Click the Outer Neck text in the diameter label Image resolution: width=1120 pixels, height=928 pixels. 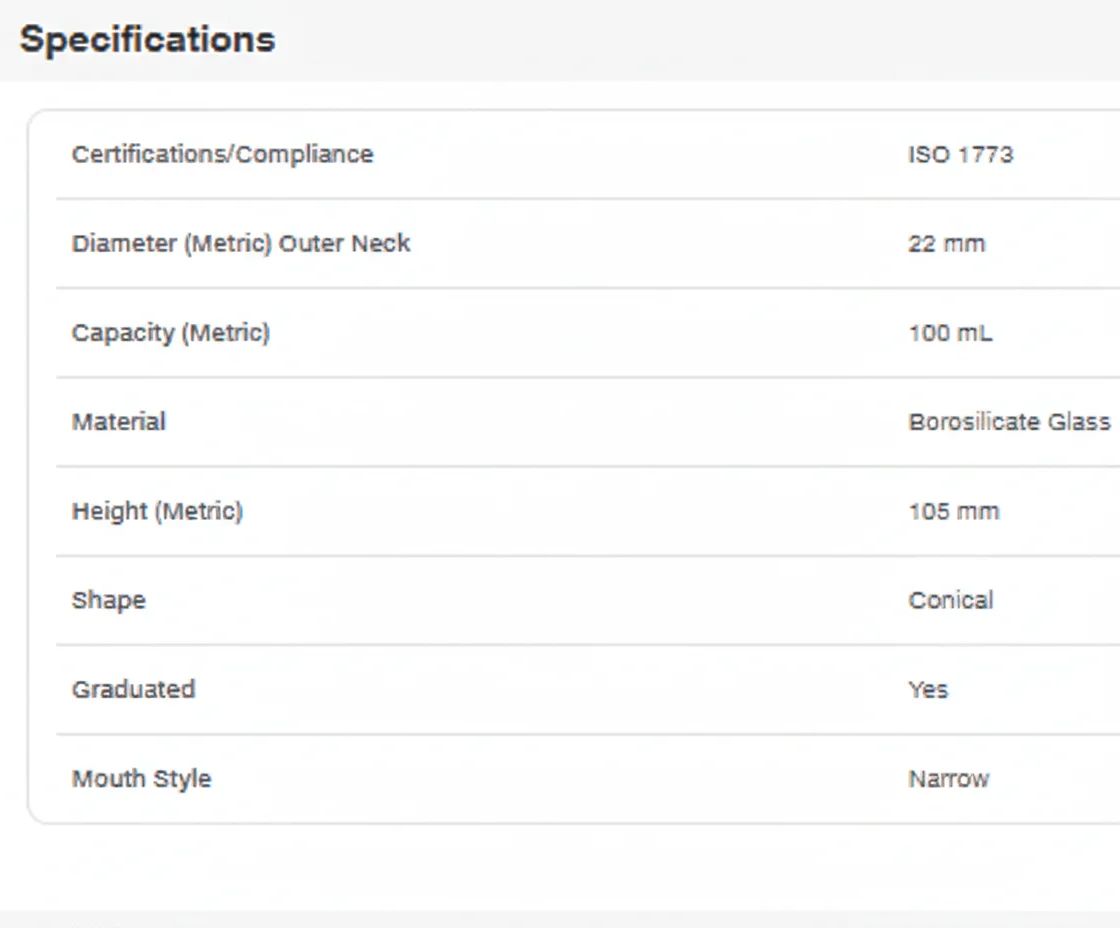point(344,244)
